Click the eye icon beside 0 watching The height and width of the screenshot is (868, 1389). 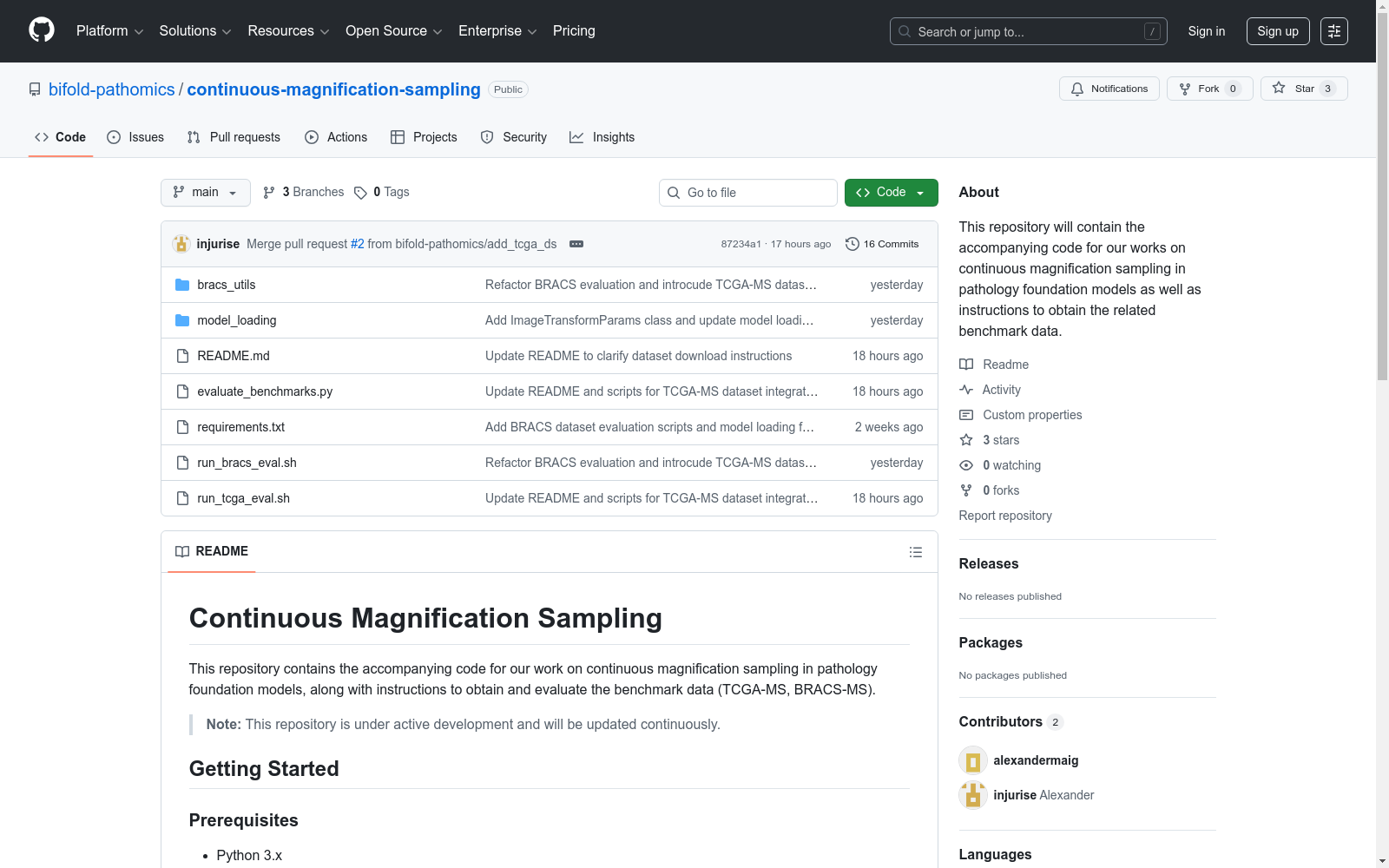tap(966, 465)
